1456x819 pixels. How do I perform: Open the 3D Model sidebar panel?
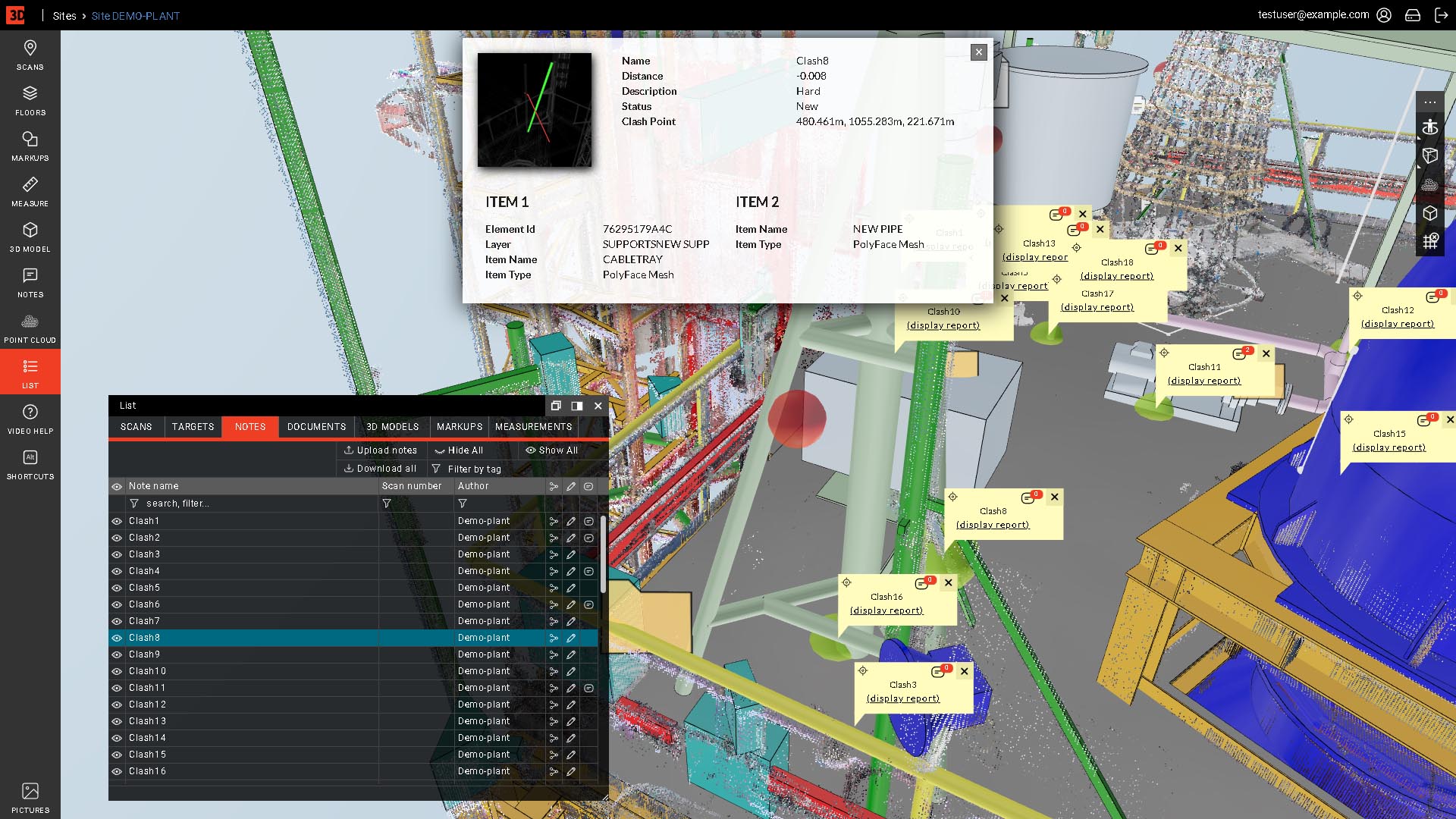tap(30, 236)
